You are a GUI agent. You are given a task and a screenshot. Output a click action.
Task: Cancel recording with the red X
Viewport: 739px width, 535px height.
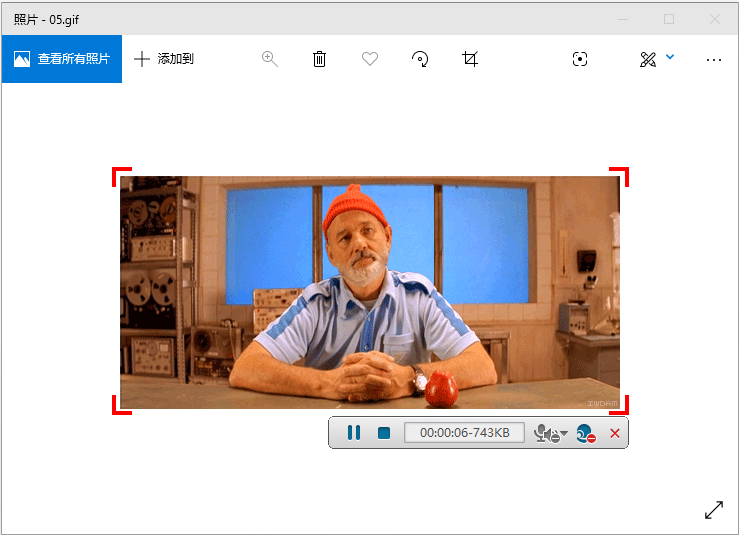click(615, 433)
